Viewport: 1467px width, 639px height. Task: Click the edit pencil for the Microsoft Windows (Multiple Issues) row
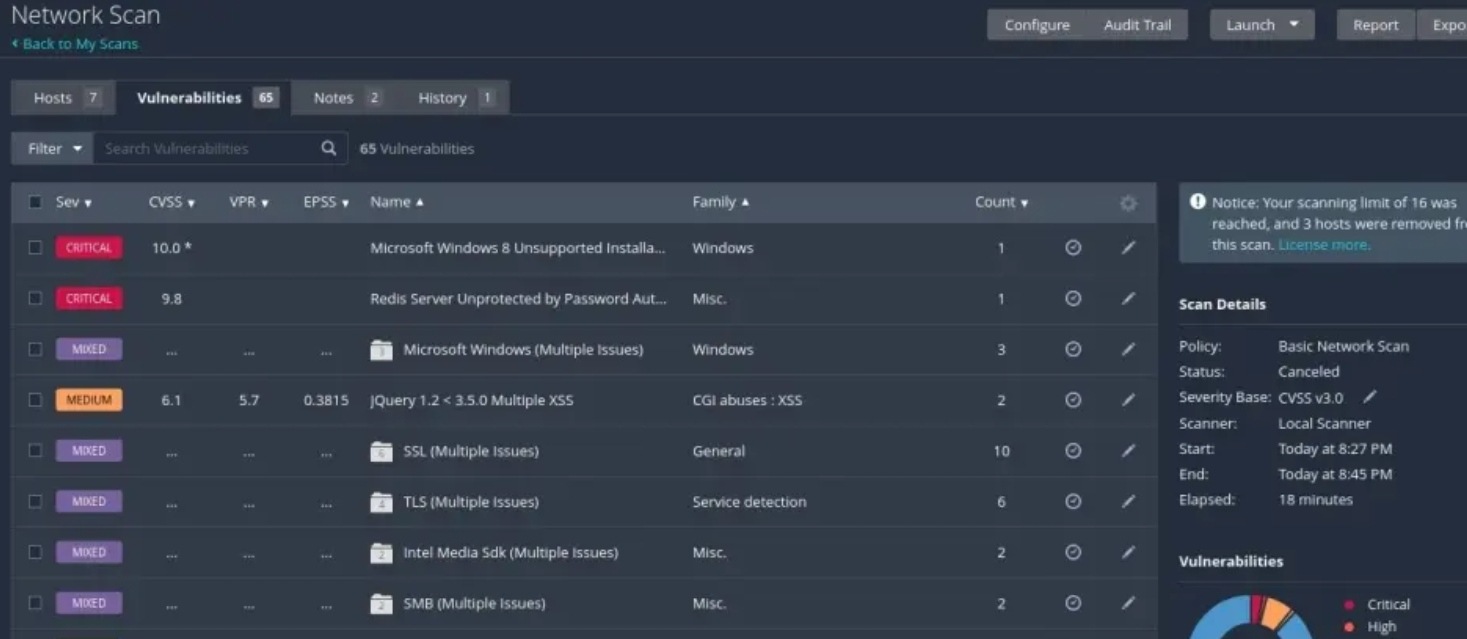(1128, 349)
